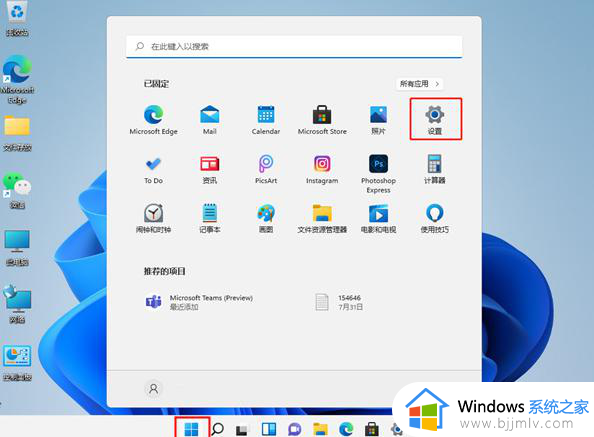Launch Edge from the taskbar

click(346, 429)
